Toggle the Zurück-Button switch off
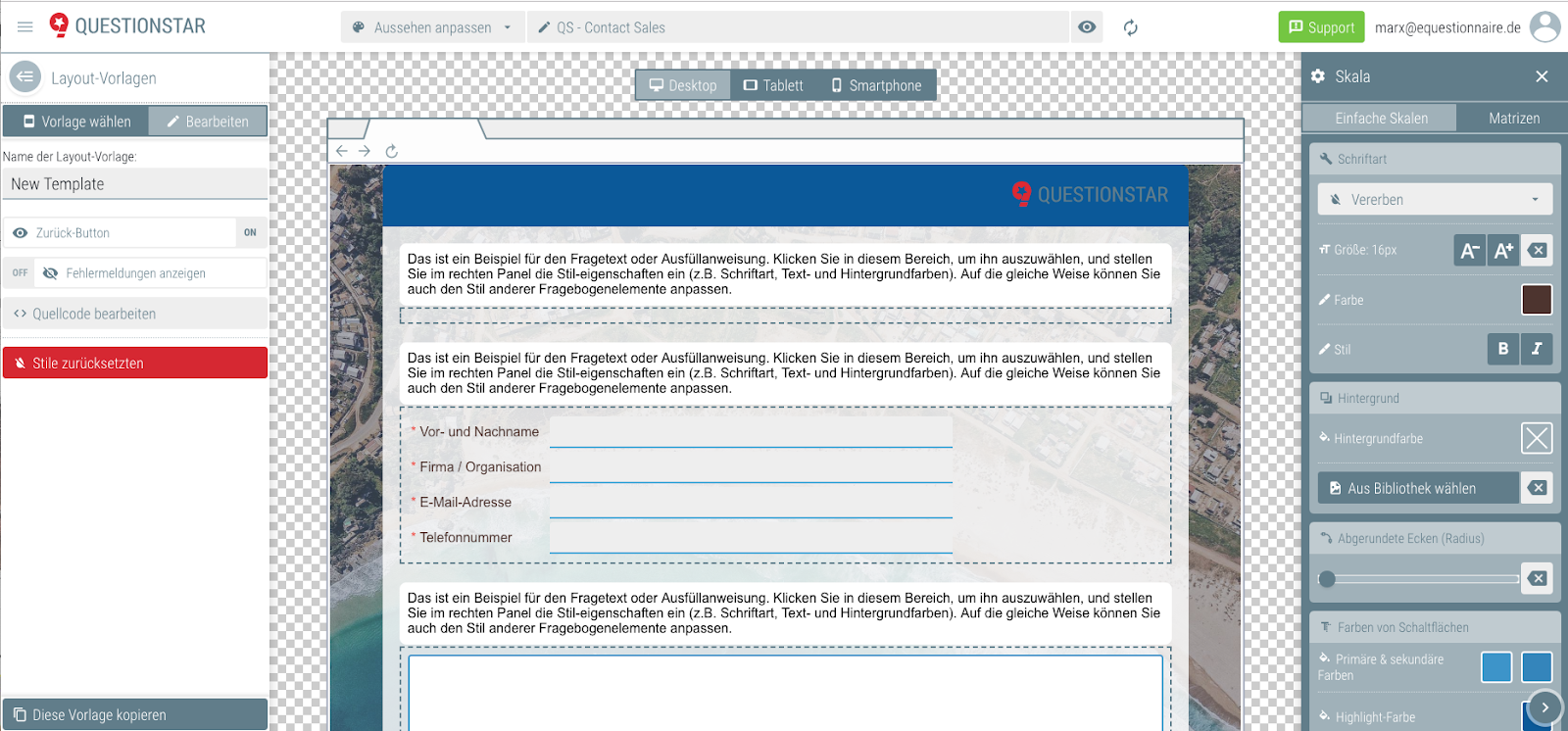The image size is (1568, 731). 250,233
